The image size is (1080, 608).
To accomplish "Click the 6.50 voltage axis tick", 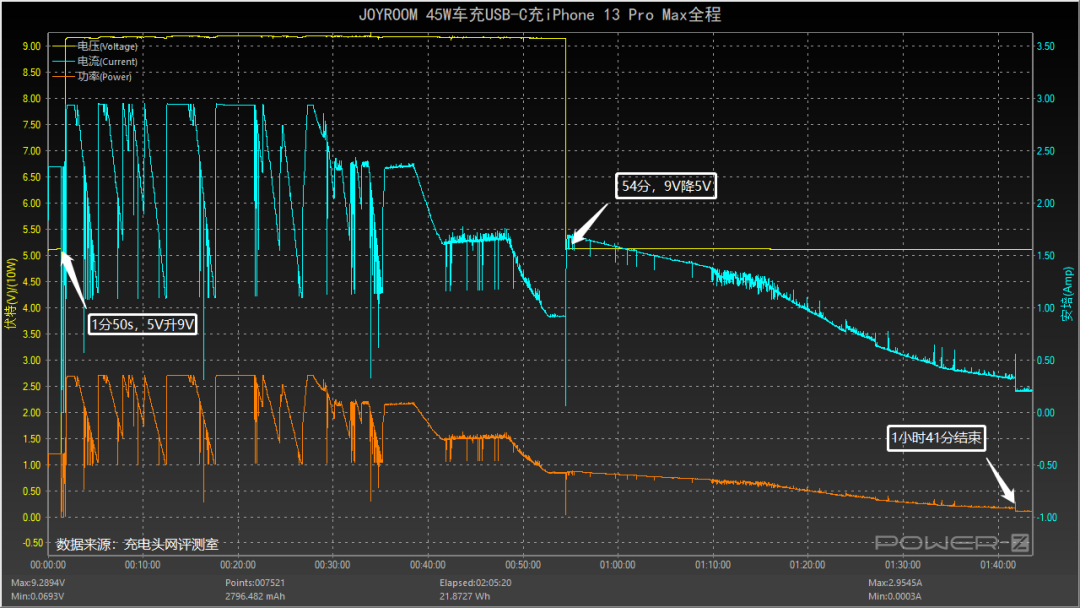I will pyautogui.click(x=32, y=177).
